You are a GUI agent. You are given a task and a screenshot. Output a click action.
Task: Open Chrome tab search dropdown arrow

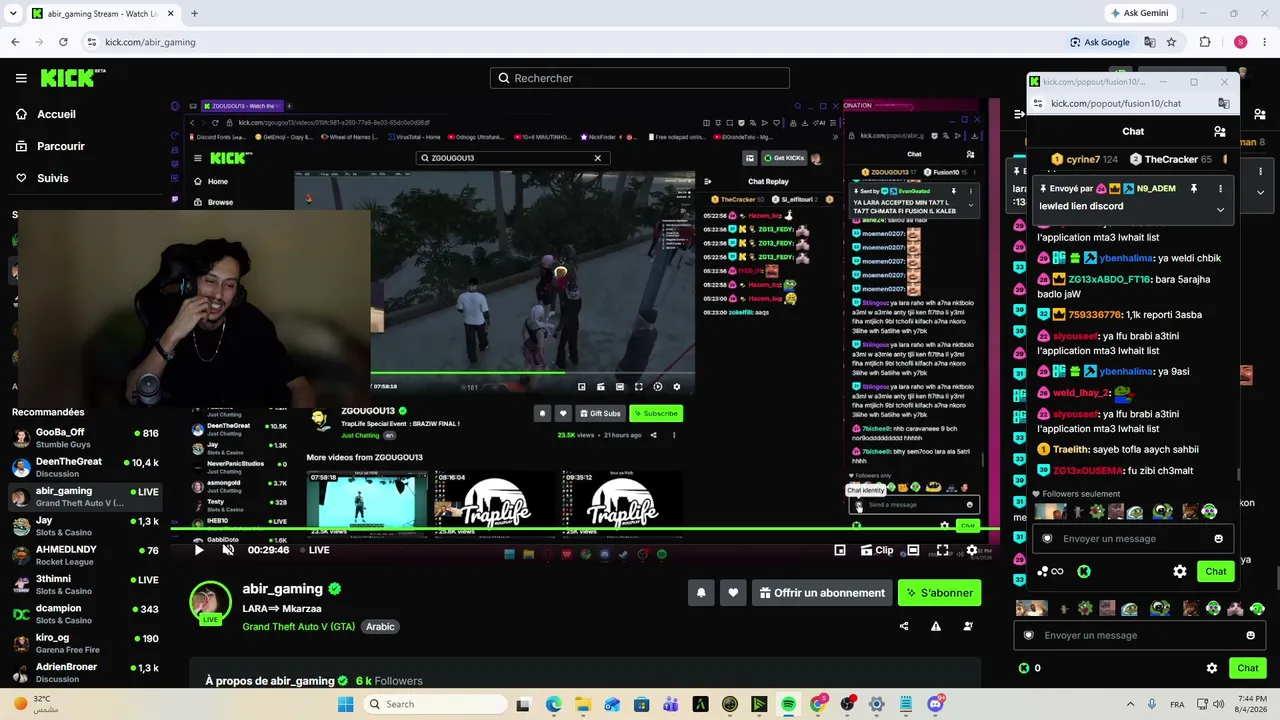click(12, 13)
